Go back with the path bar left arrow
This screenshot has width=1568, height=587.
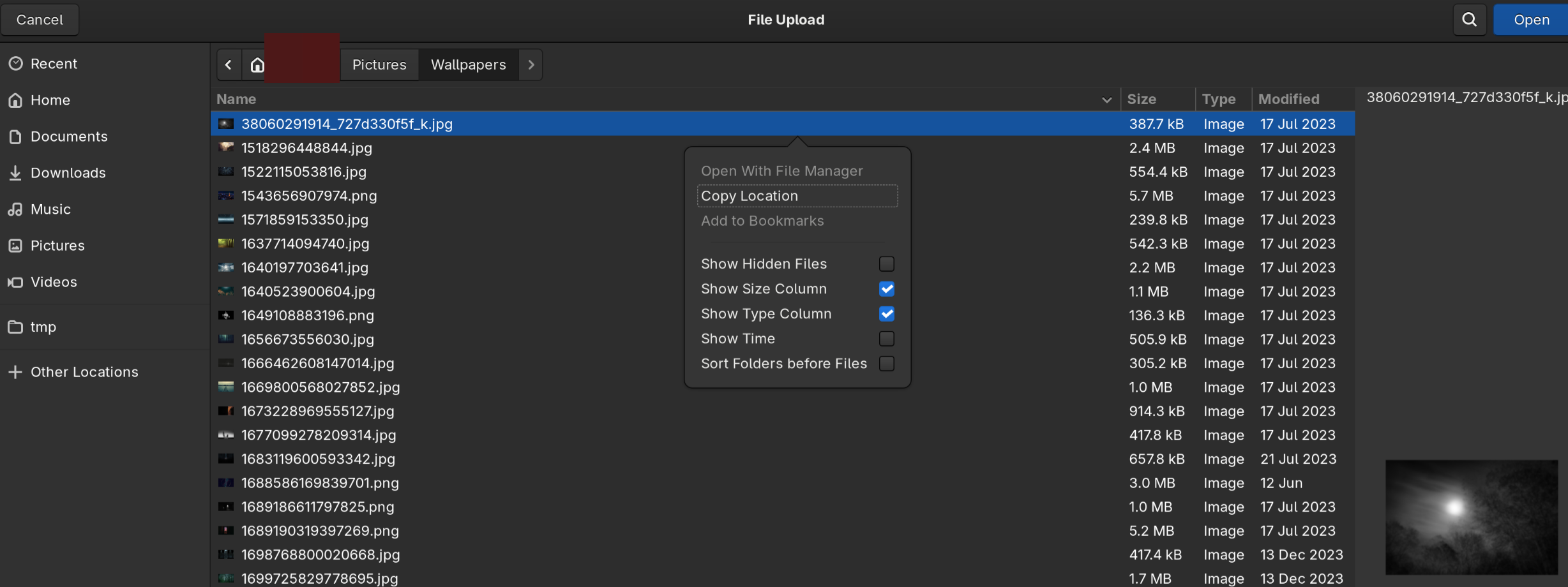pyautogui.click(x=229, y=64)
